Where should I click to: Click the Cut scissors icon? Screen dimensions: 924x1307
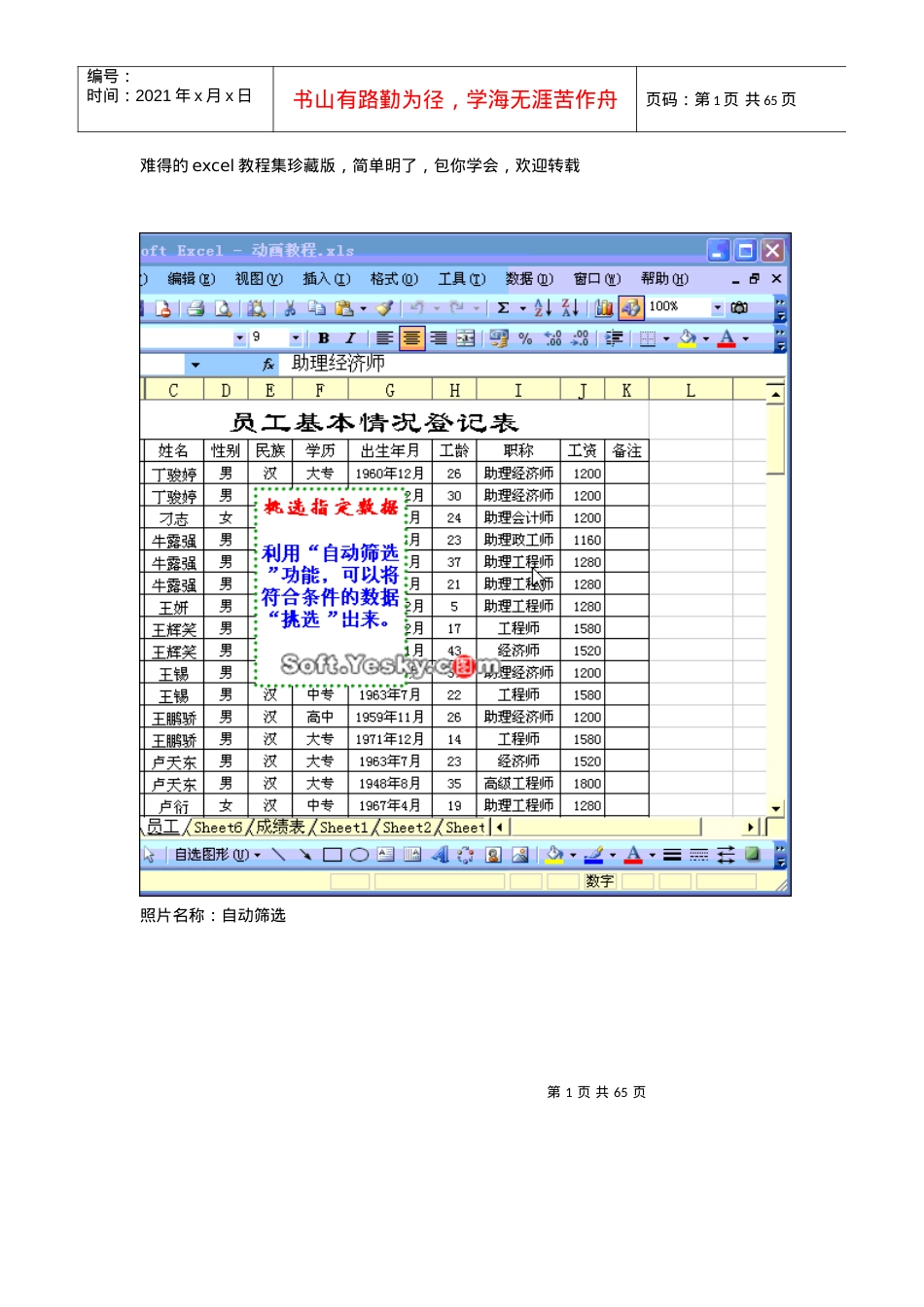(x=289, y=308)
